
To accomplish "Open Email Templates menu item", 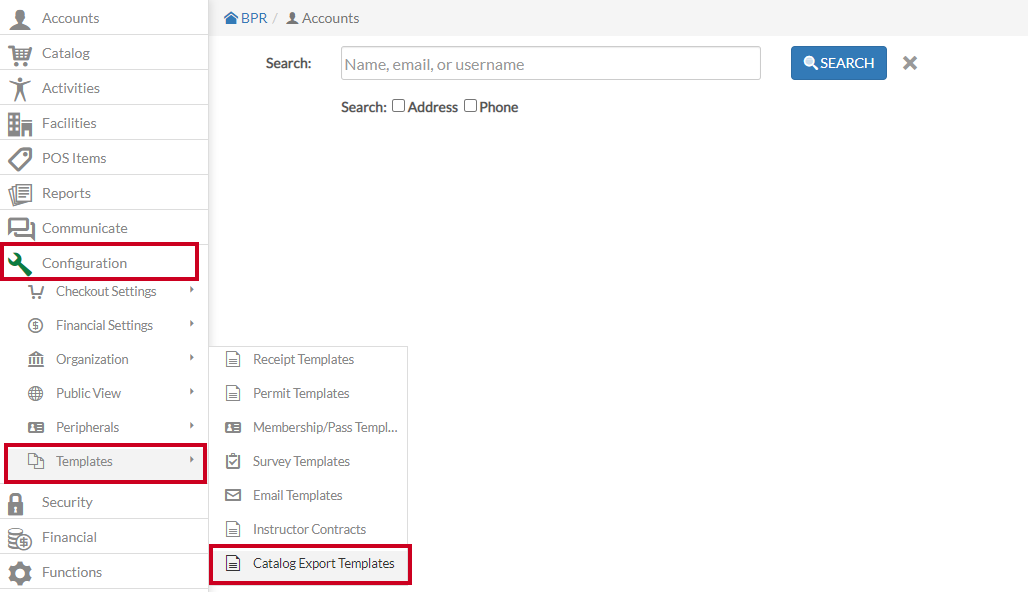I will (x=308, y=496).
